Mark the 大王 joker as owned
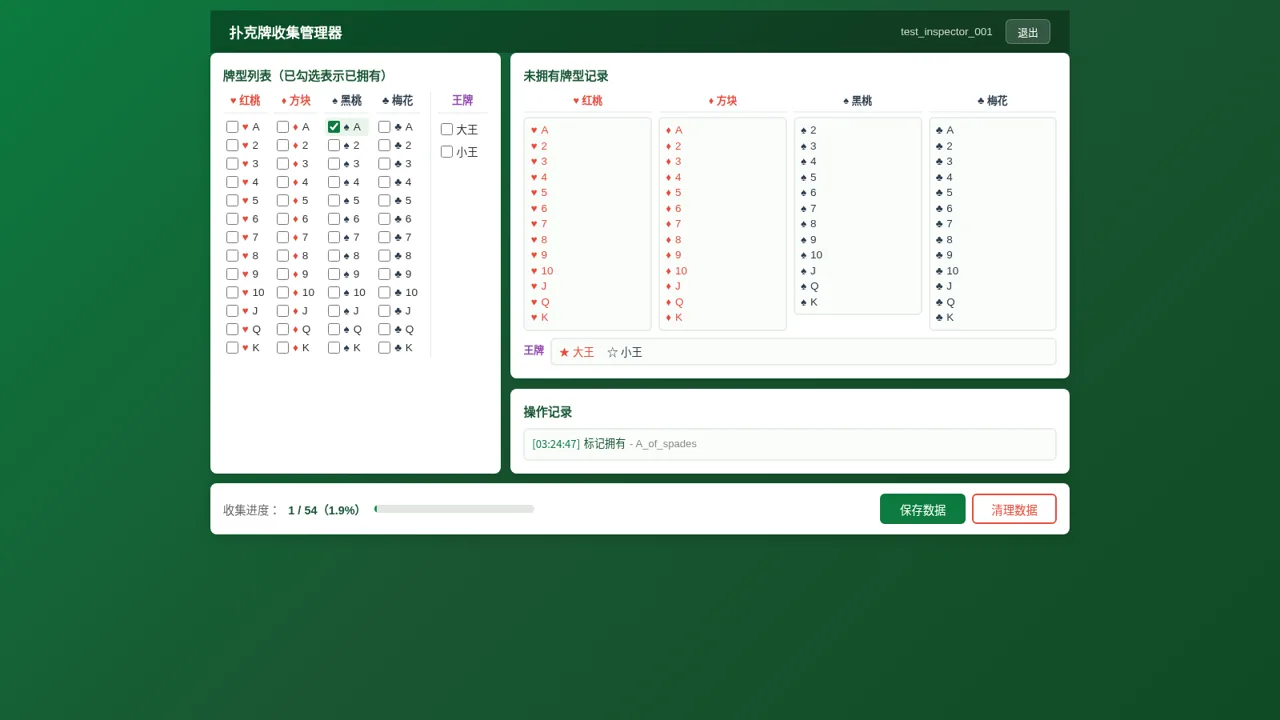Viewport: 1280px width, 720px height. (x=447, y=129)
